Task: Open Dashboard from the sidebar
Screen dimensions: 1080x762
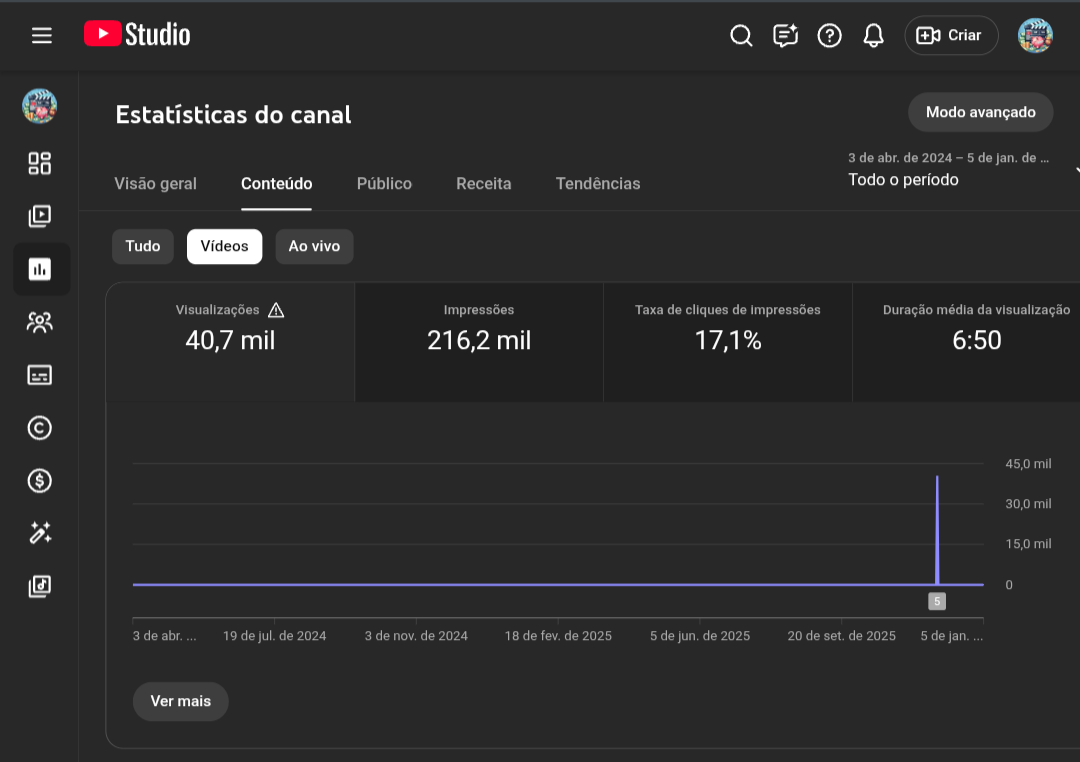Action: tap(40, 164)
